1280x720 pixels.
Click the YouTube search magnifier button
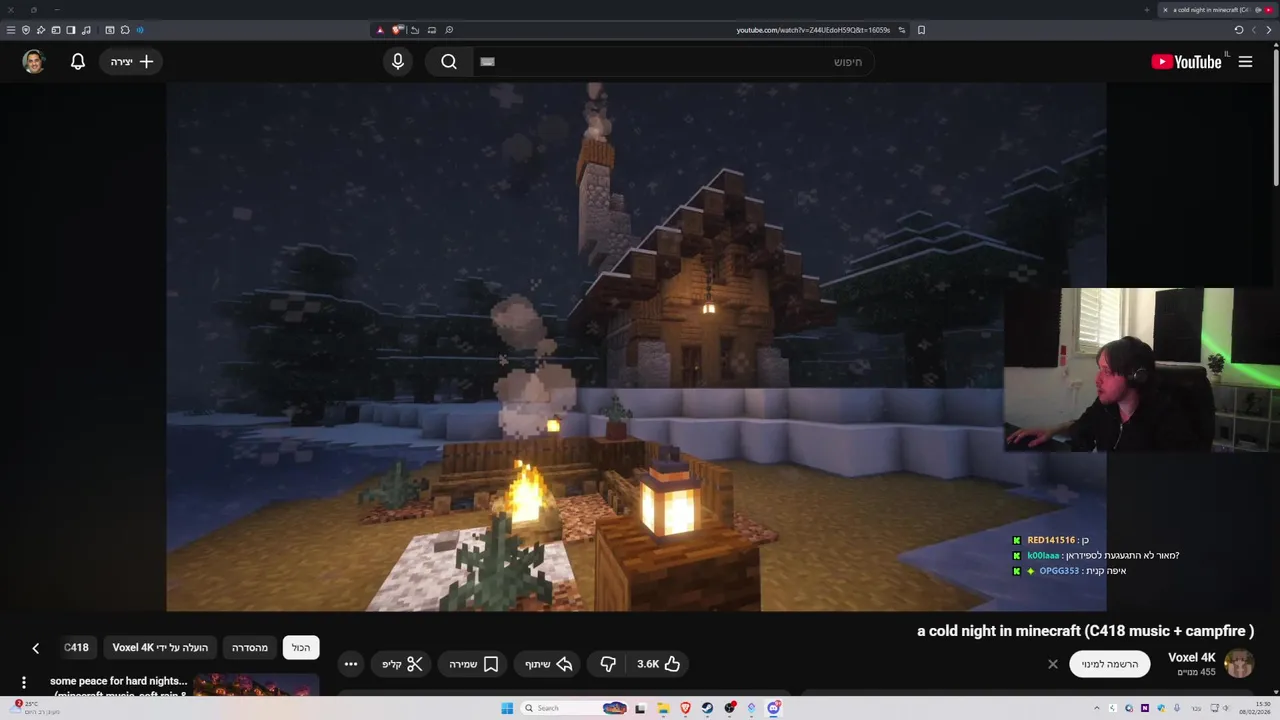(x=449, y=62)
